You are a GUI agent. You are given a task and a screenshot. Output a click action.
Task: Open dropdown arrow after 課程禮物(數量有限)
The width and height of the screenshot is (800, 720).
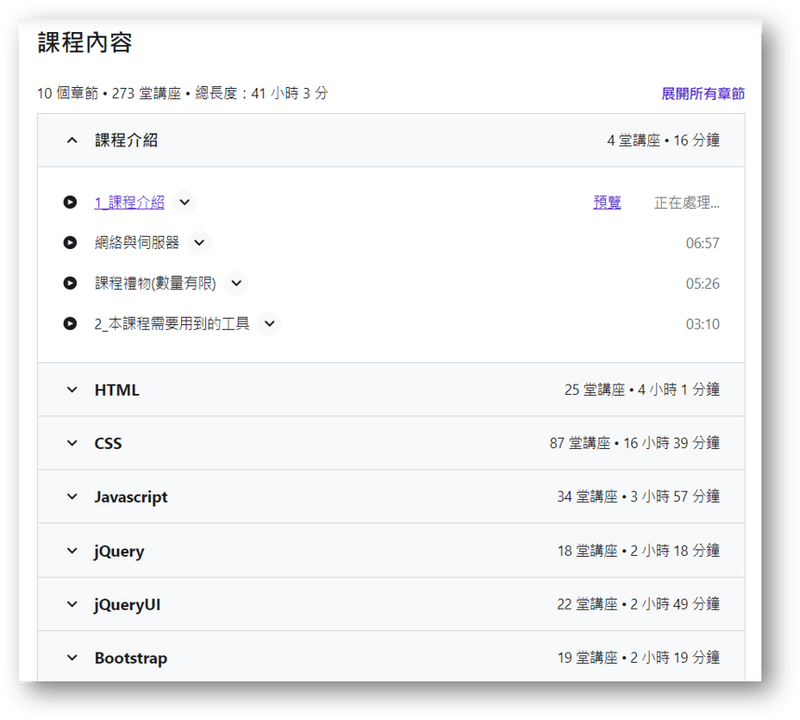[x=236, y=283]
